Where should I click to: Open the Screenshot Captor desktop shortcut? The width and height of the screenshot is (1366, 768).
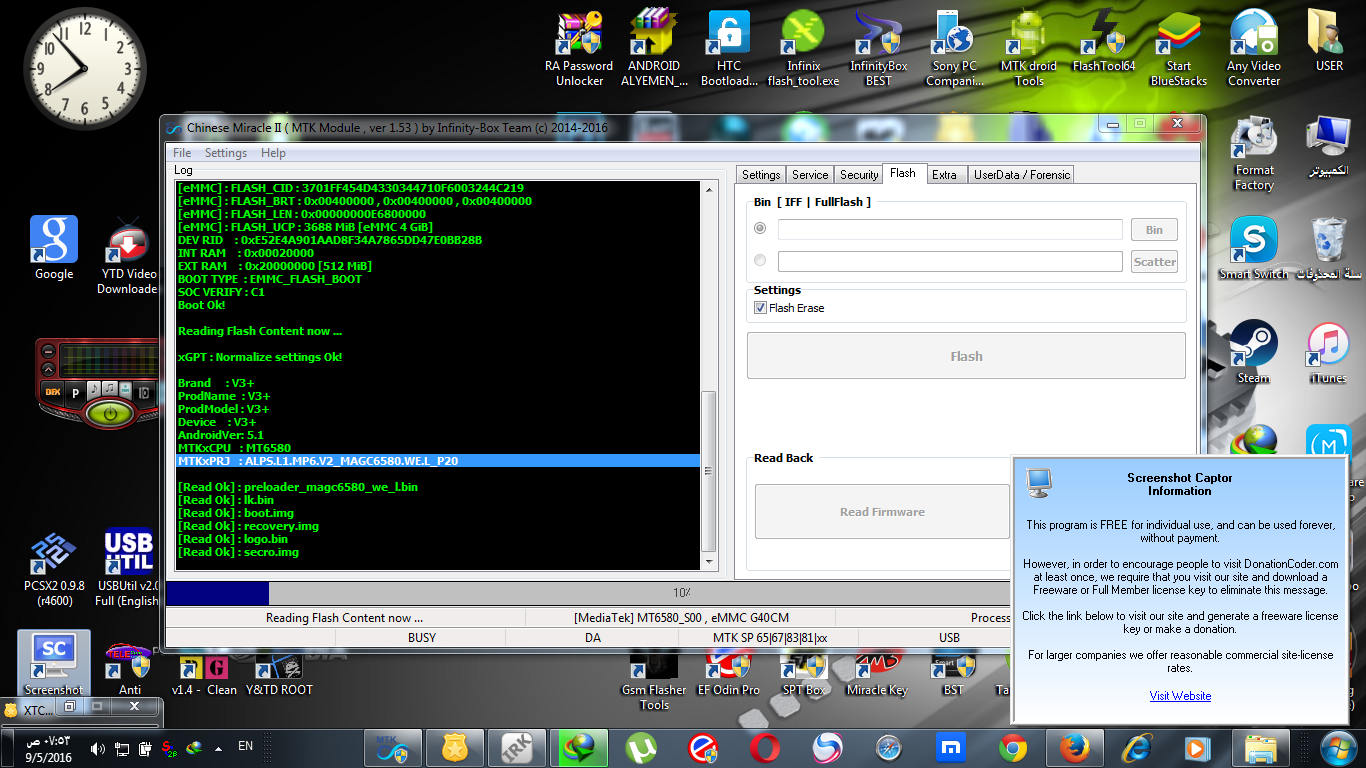[x=54, y=663]
